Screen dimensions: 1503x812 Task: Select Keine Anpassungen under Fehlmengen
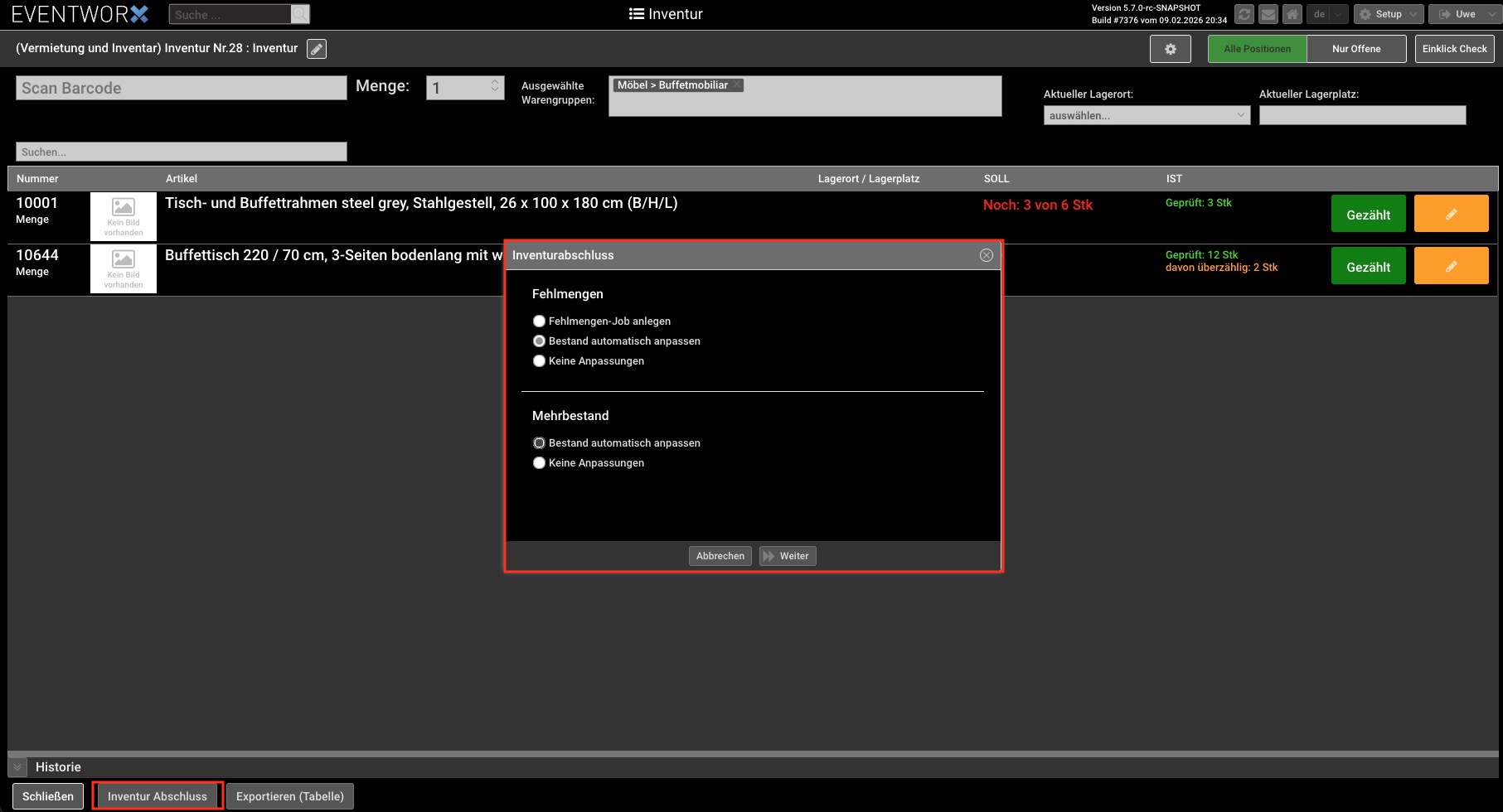(539, 361)
